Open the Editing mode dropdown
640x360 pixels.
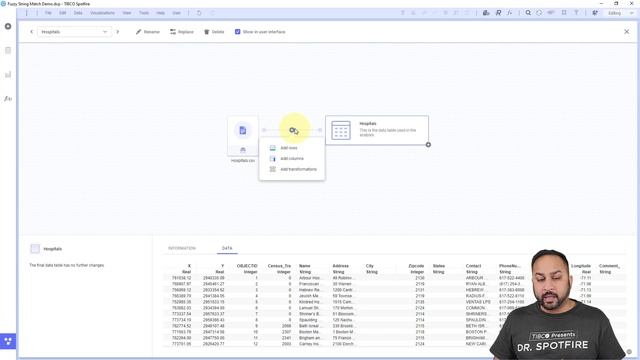tap(620, 13)
